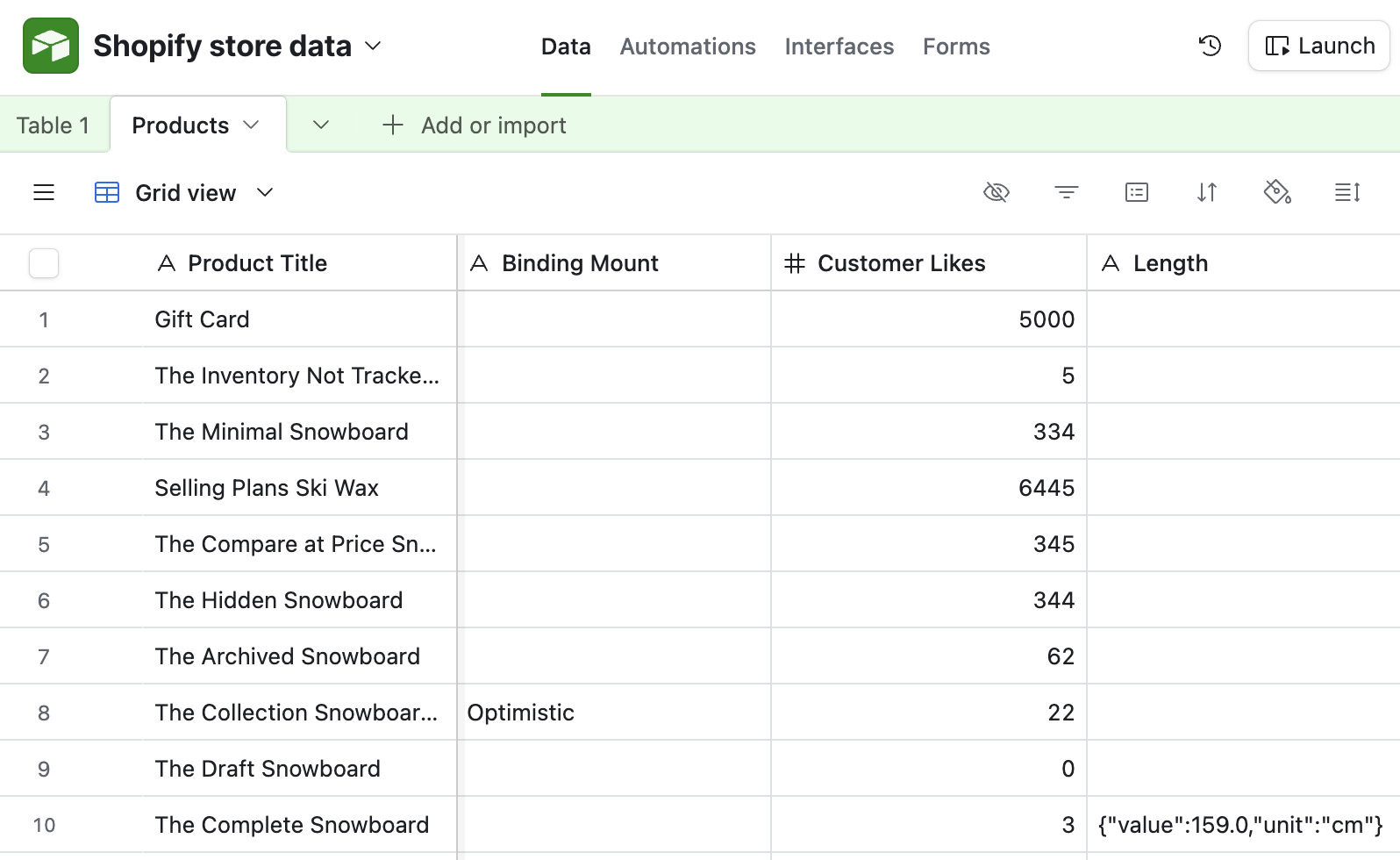Screen dimensions: 1400x860
Task: Expand the Shopify store data base menu
Action: point(373,46)
